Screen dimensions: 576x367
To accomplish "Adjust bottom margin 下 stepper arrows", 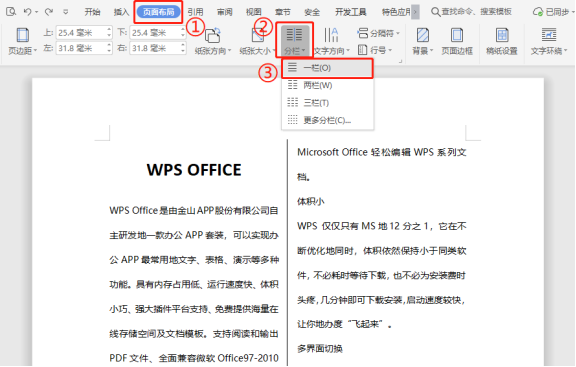I will coord(183,33).
